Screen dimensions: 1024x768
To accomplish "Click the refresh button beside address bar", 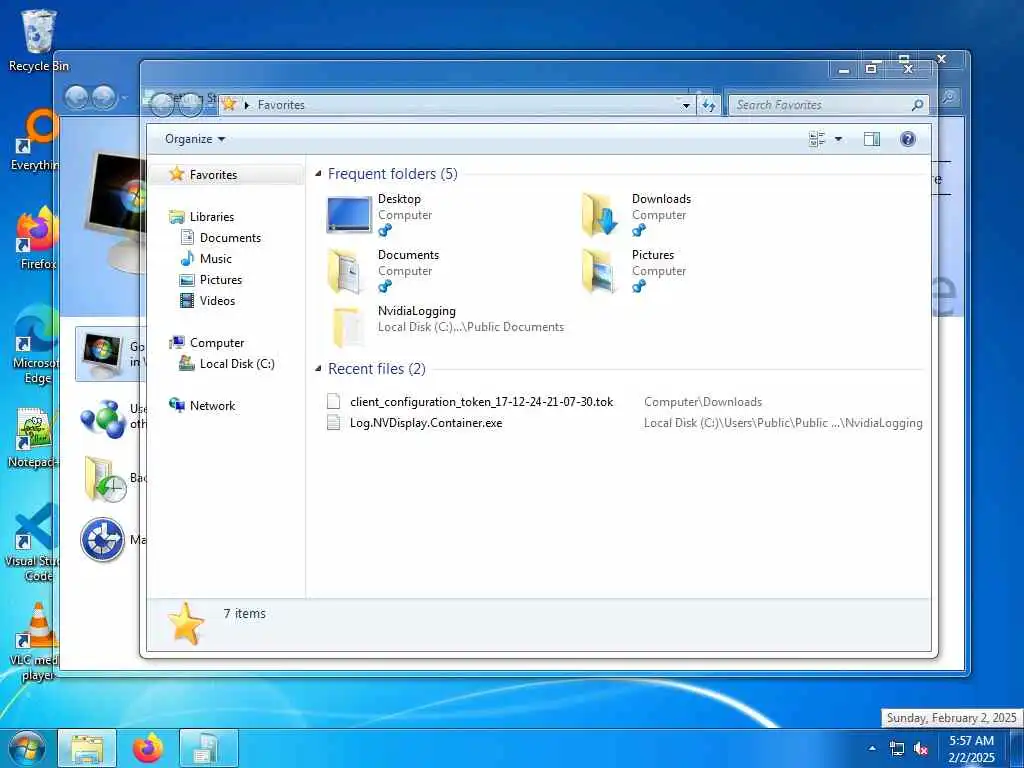I will [709, 105].
